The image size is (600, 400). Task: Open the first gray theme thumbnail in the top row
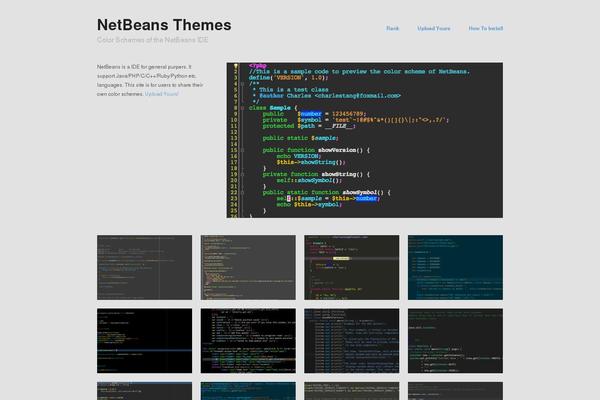[x=144, y=267]
